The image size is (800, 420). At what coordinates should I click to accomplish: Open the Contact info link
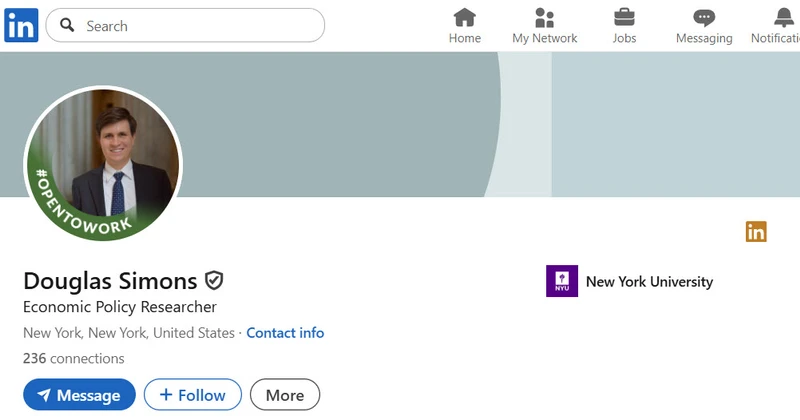[x=285, y=333]
